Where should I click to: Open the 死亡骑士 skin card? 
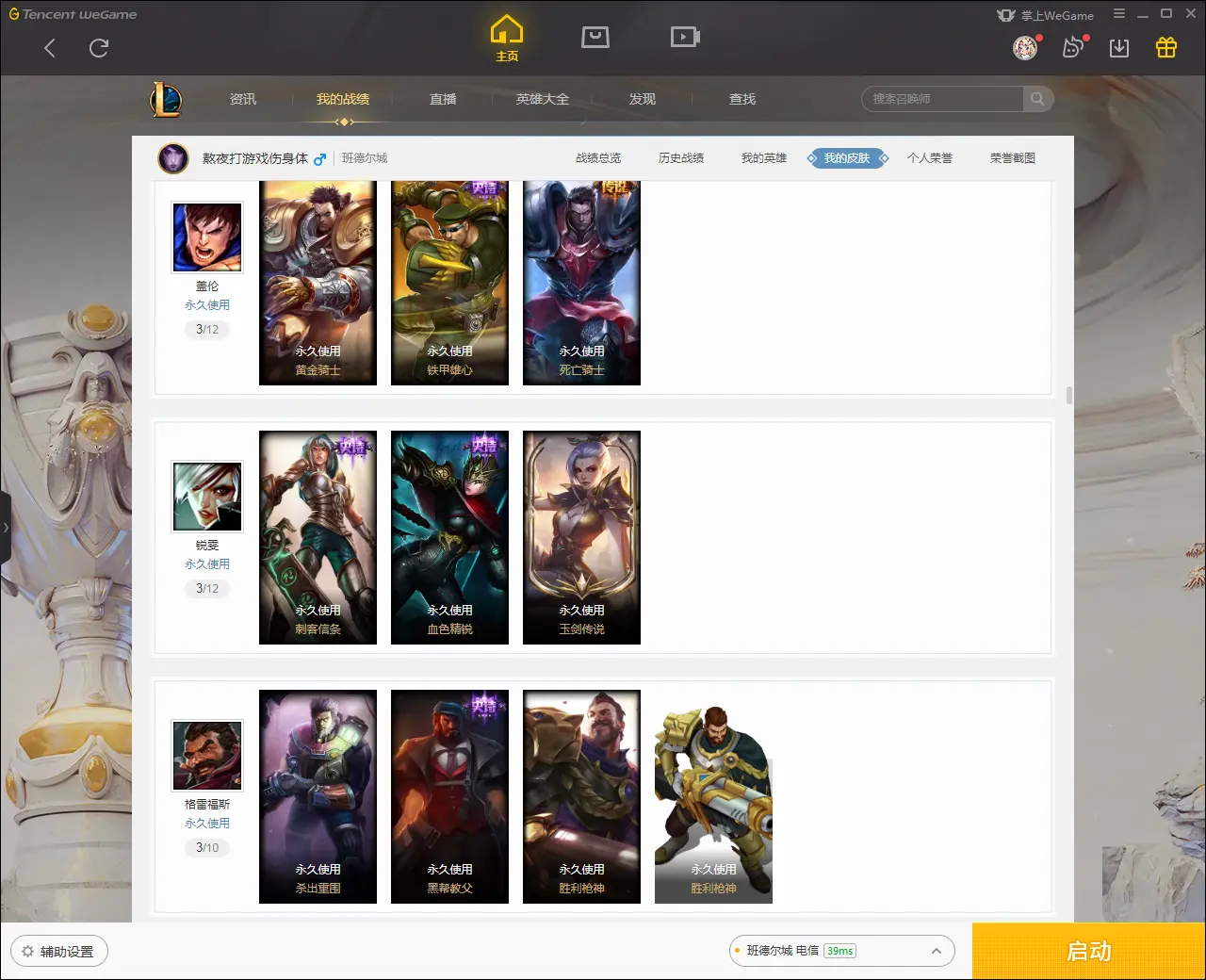581,283
